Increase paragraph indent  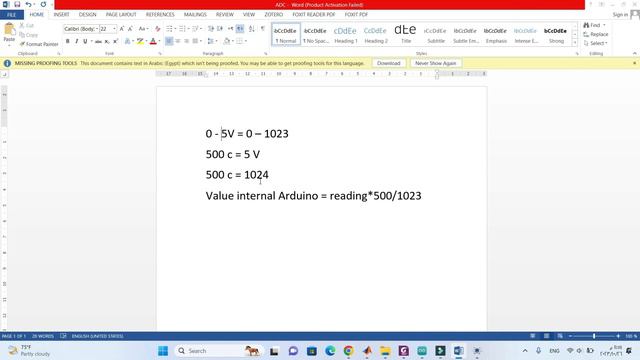[x=220, y=29]
